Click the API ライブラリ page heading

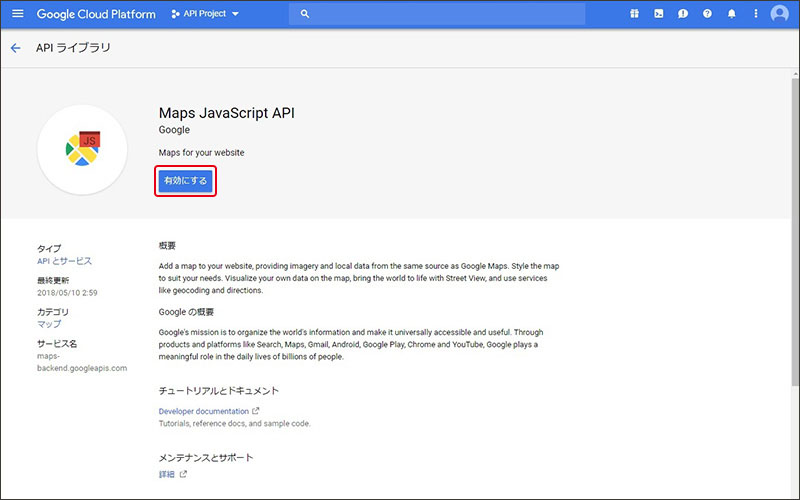point(73,48)
